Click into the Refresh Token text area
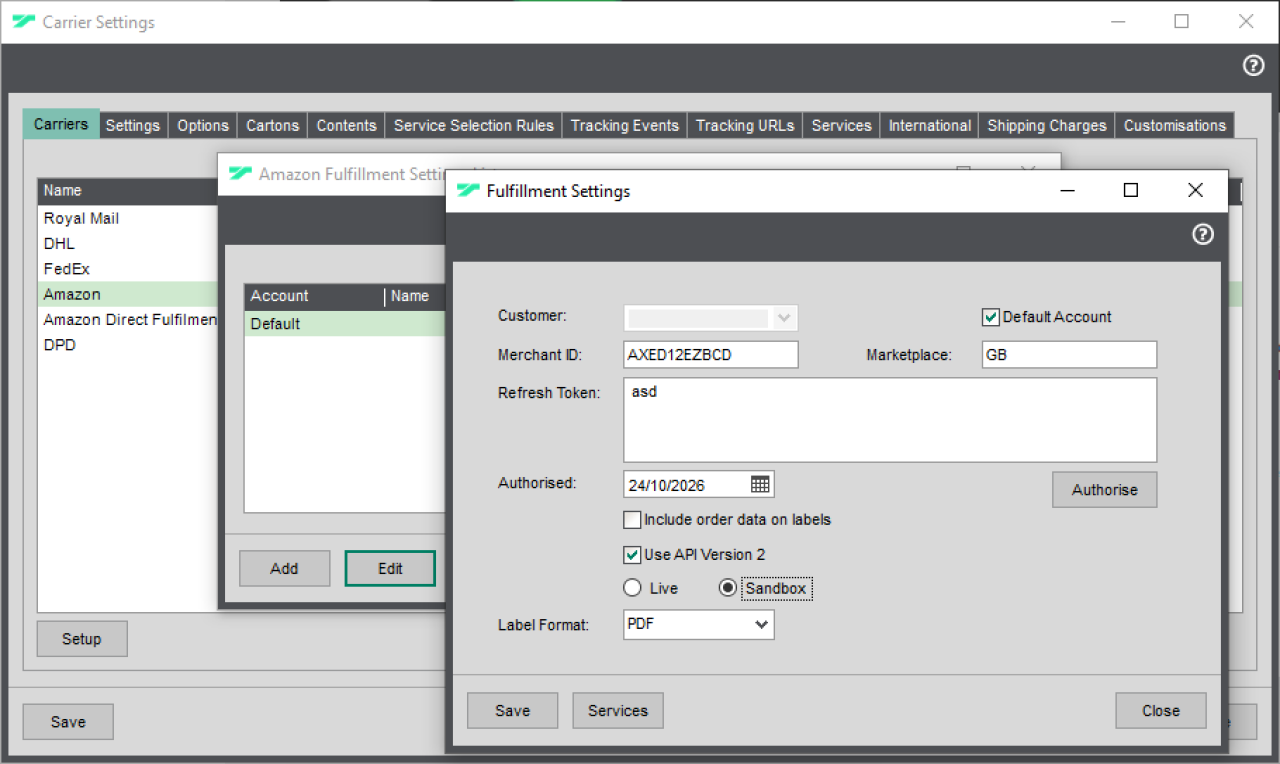 coord(890,420)
